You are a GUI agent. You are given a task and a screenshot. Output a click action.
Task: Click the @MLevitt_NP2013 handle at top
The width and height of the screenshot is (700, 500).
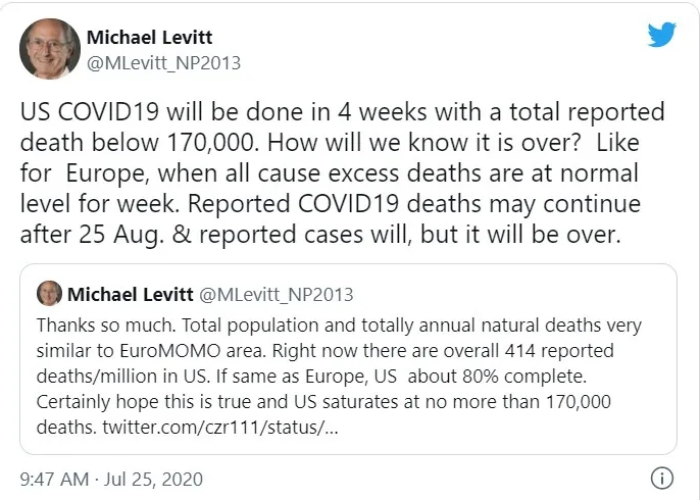pos(163,63)
